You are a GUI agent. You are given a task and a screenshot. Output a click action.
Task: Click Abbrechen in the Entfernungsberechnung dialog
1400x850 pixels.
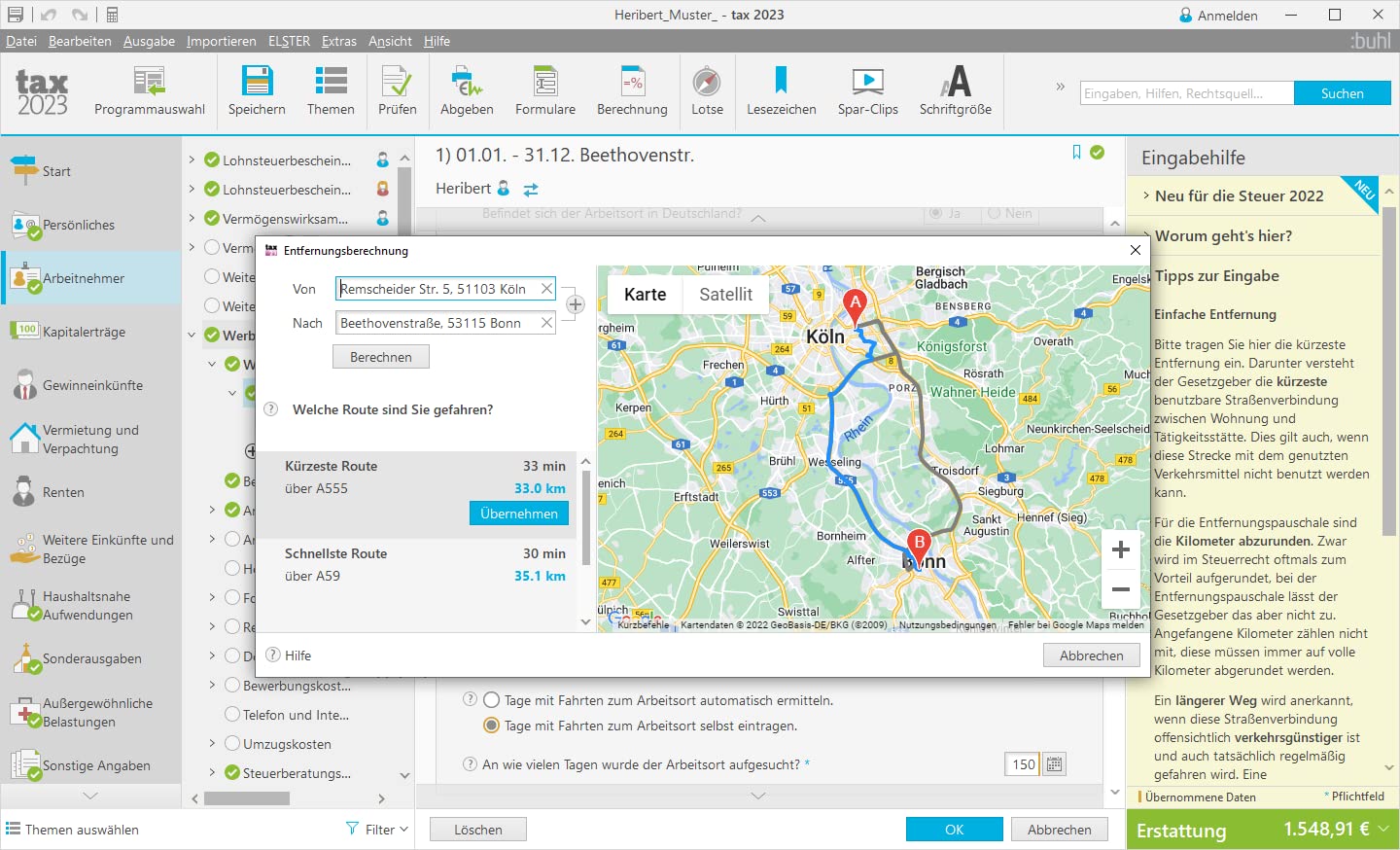coord(1092,655)
